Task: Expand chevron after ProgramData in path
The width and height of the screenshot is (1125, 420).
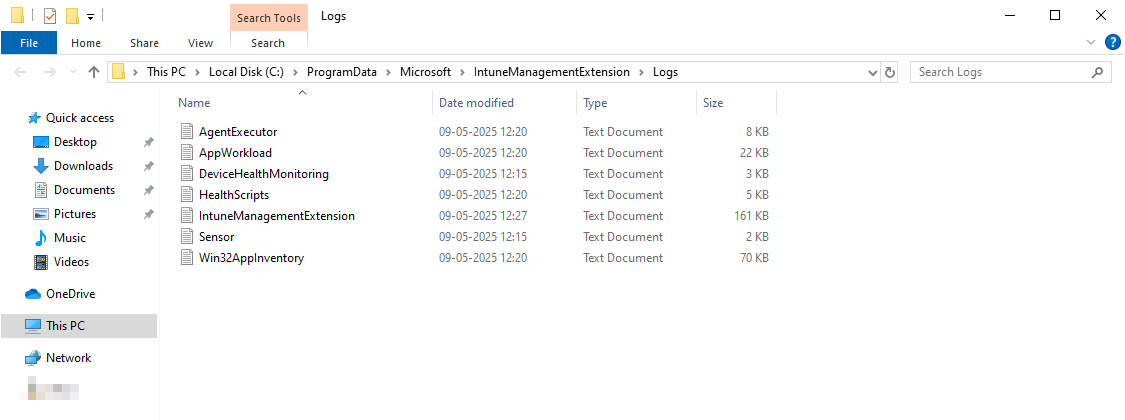Action: (388, 72)
